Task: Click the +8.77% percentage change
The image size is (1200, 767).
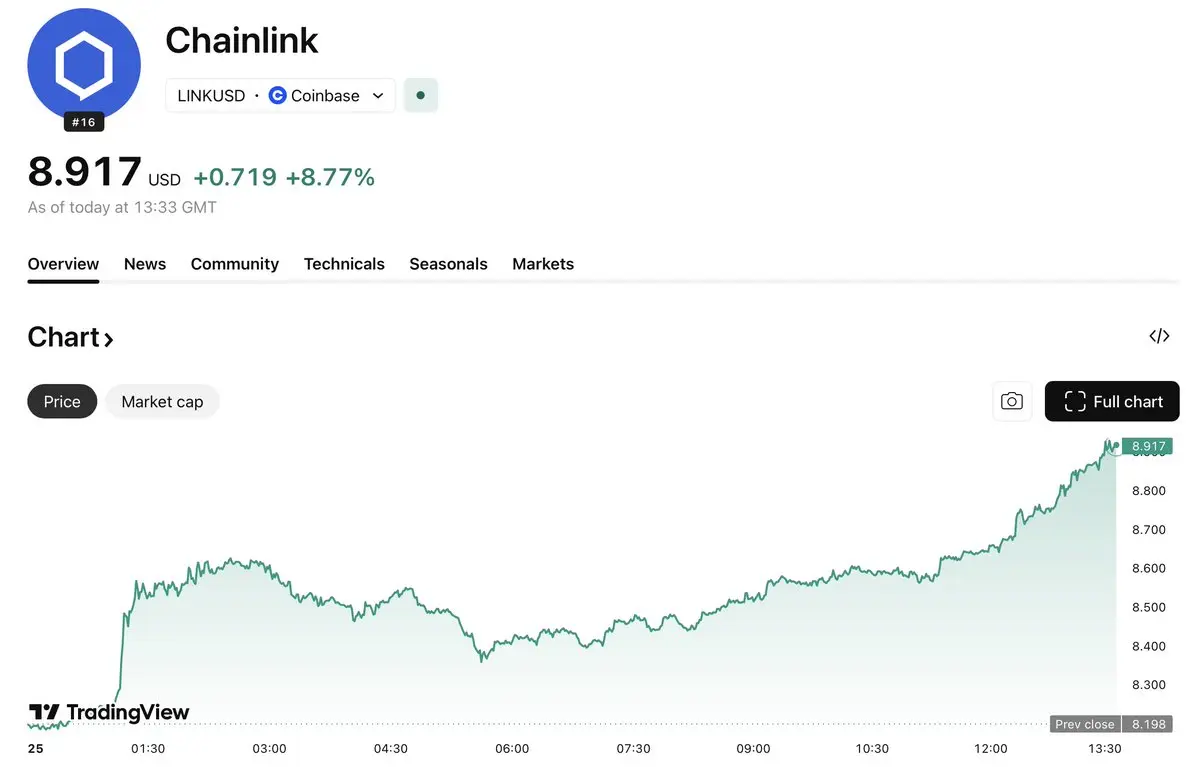Action: [330, 177]
